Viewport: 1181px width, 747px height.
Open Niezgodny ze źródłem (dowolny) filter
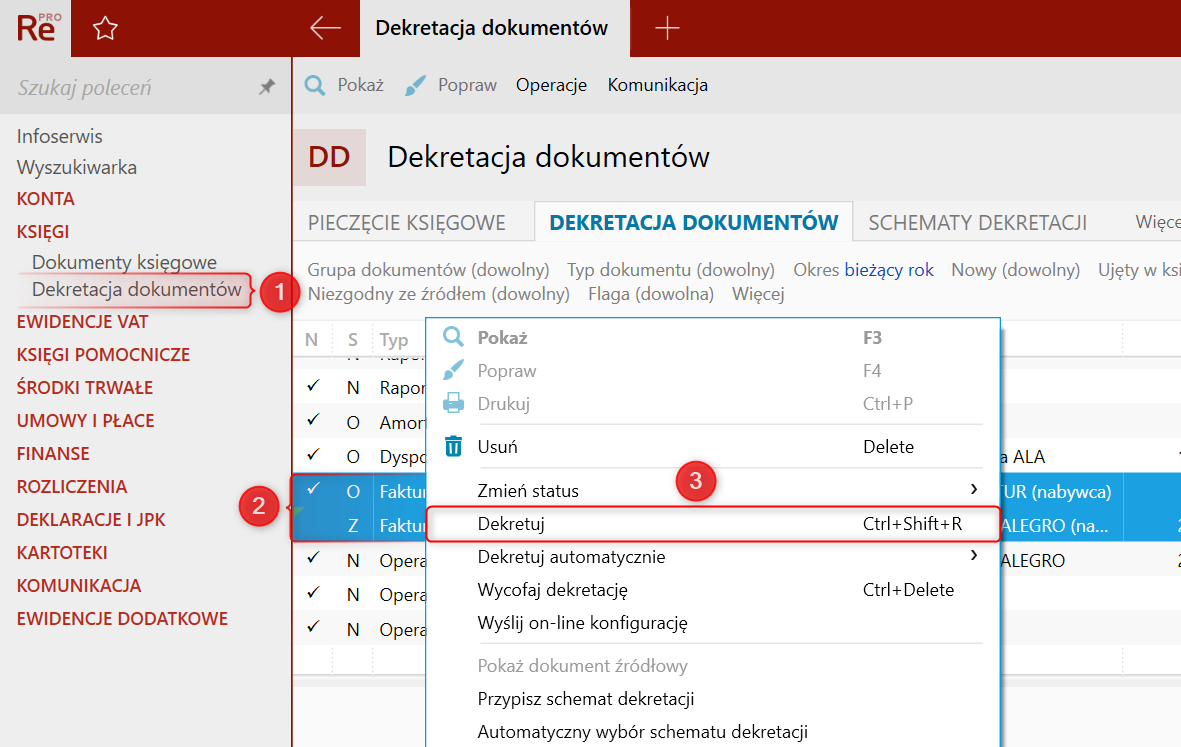[438, 294]
